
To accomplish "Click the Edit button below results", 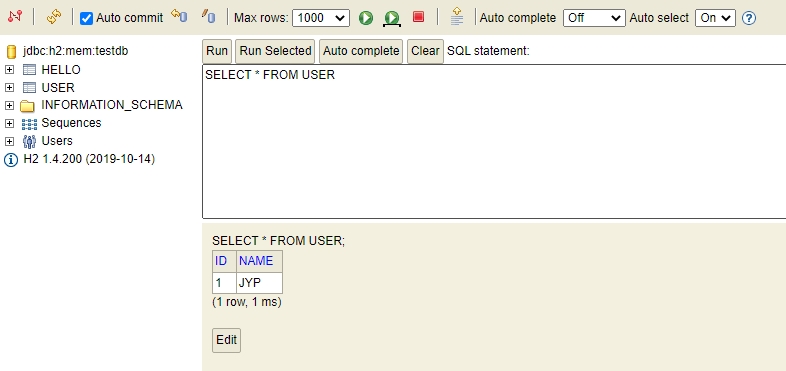I will pyautogui.click(x=227, y=340).
